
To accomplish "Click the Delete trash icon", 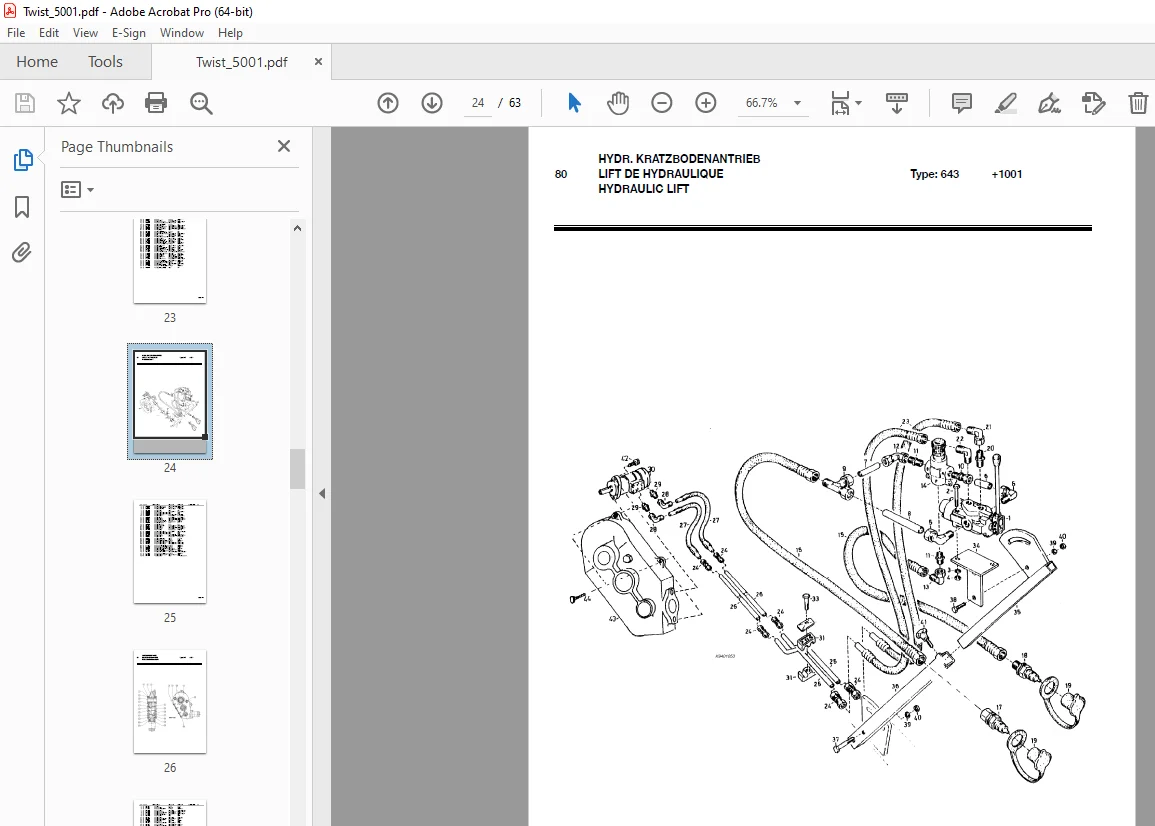I will (1138, 103).
